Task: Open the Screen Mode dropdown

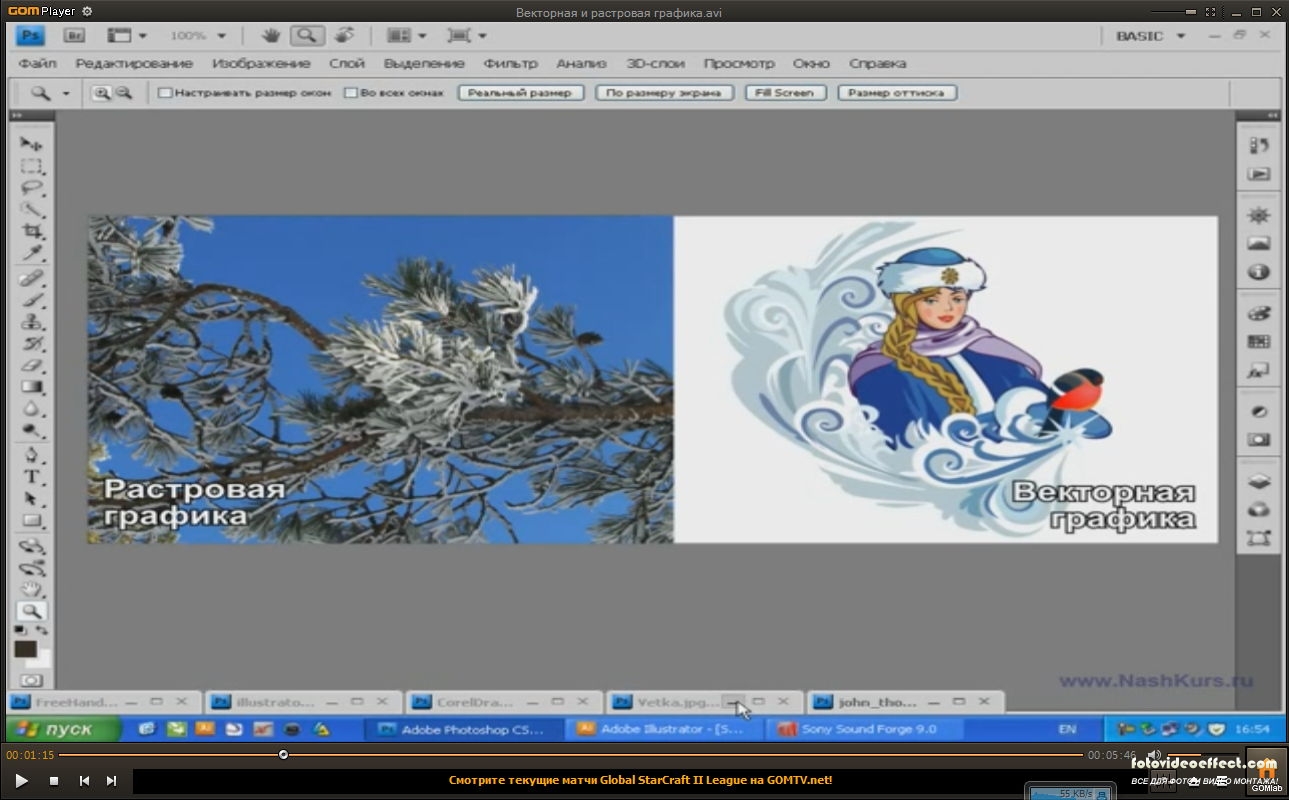Action: point(467,35)
